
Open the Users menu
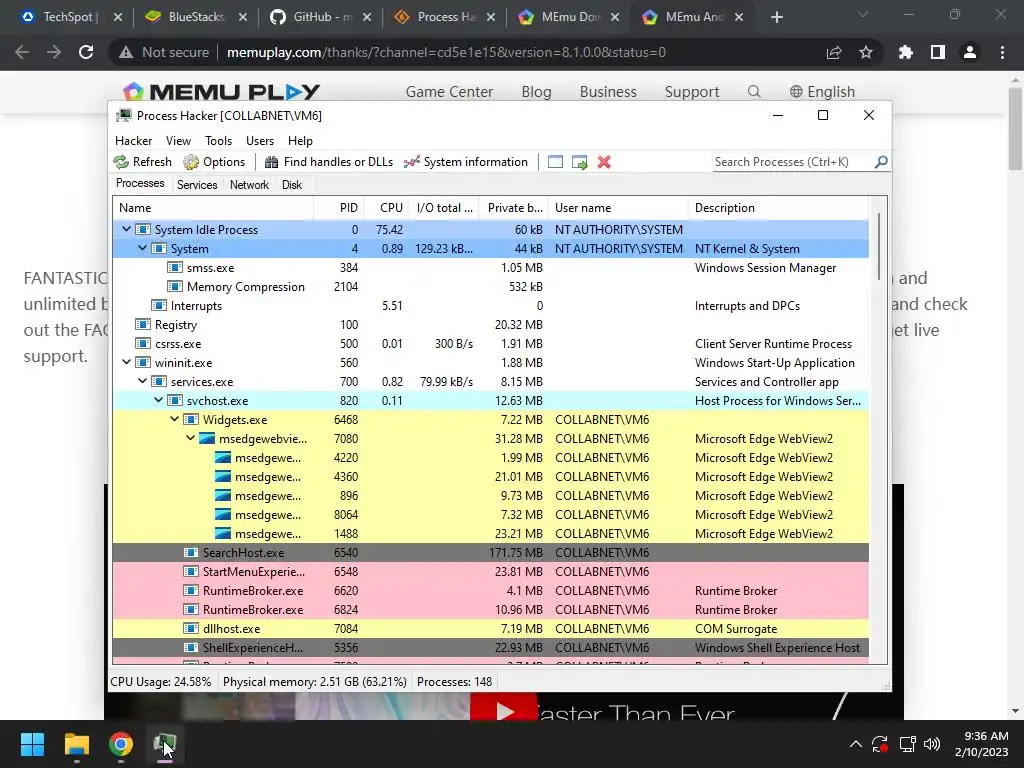point(260,140)
